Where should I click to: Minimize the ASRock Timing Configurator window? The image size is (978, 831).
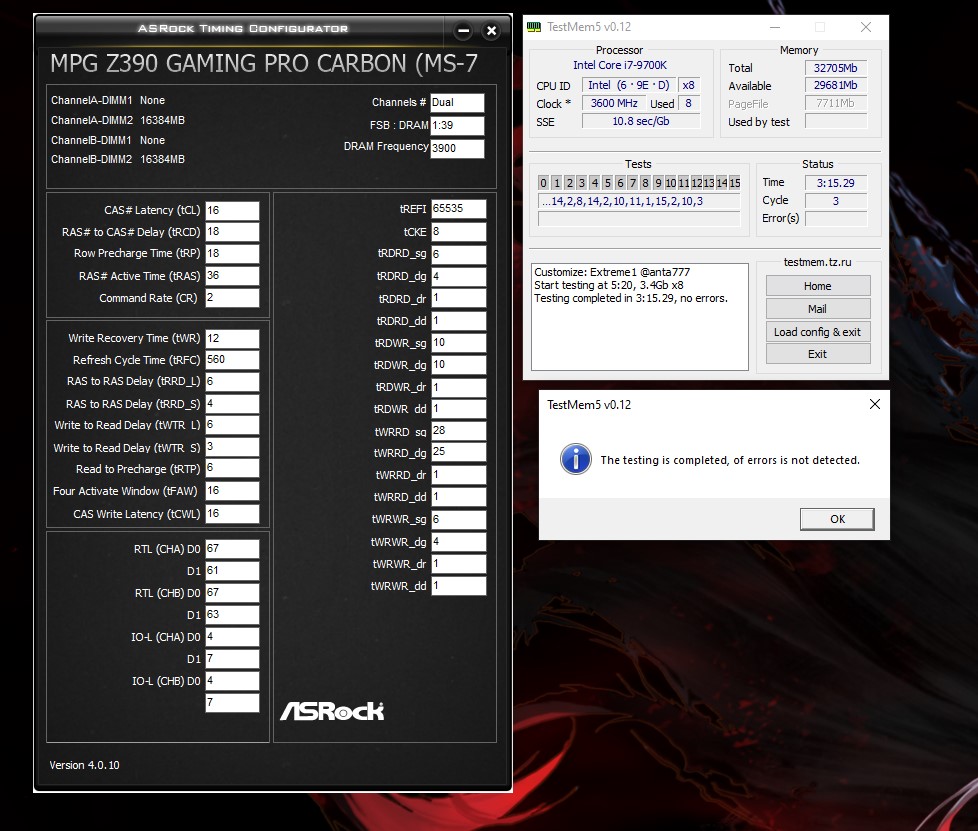coord(463,31)
